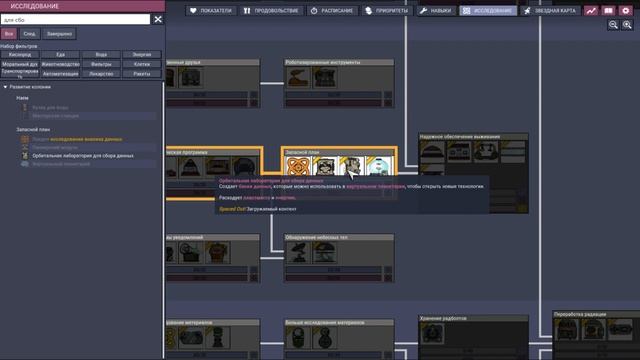Select the 'Обнаружение небесных тел' card title

pyautogui.click(x=316, y=237)
